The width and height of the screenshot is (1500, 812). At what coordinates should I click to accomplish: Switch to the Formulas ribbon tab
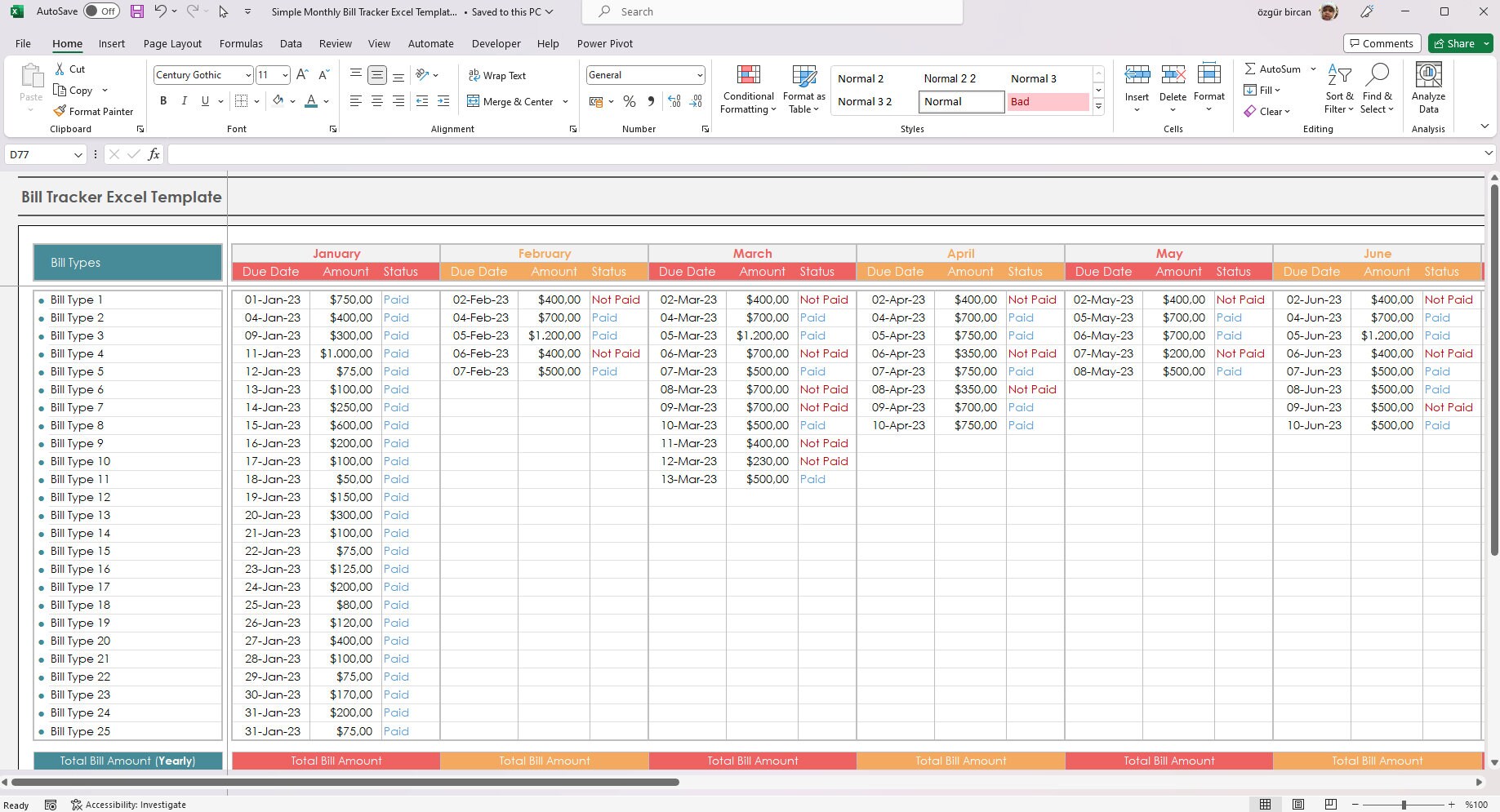pos(240,43)
